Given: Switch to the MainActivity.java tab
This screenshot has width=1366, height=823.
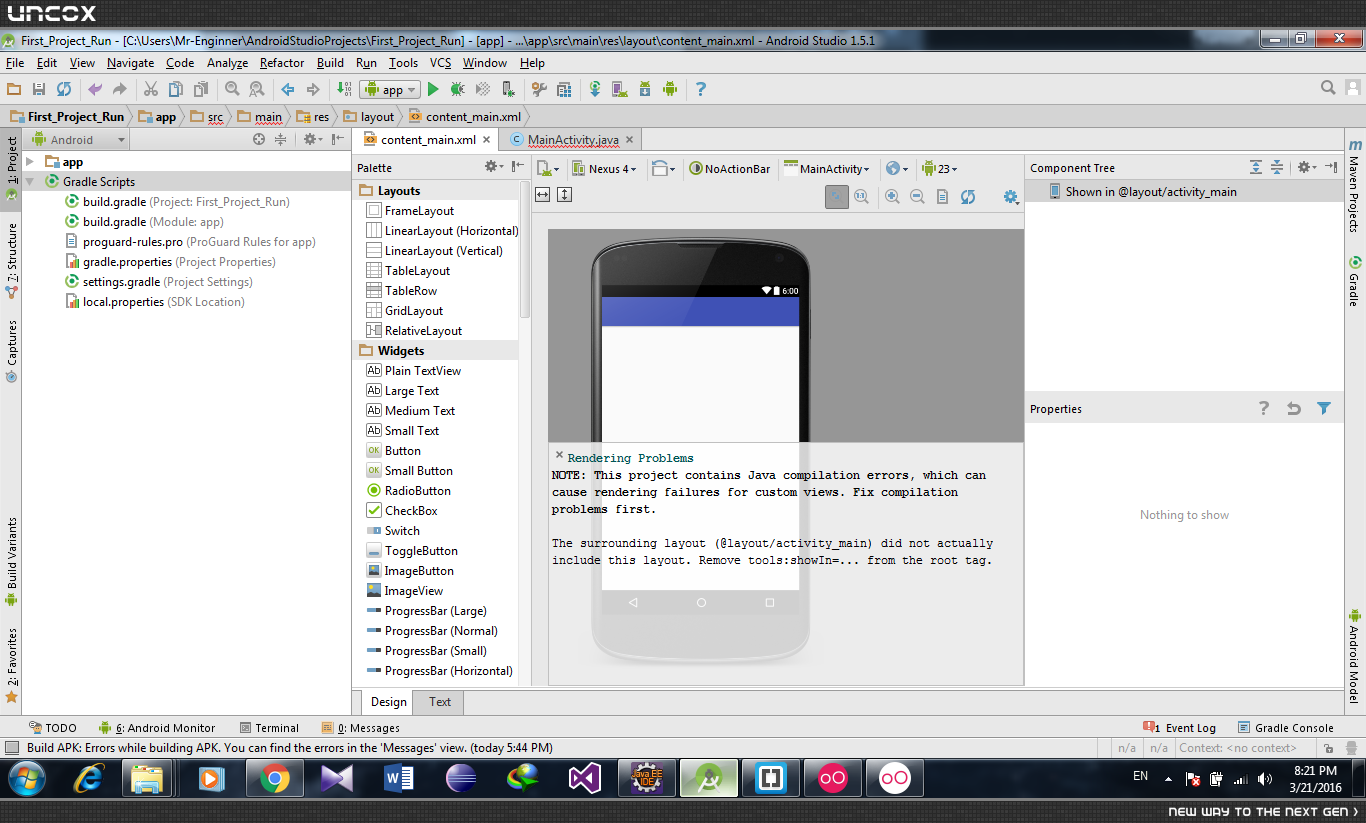Looking at the screenshot, I should tap(573, 140).
